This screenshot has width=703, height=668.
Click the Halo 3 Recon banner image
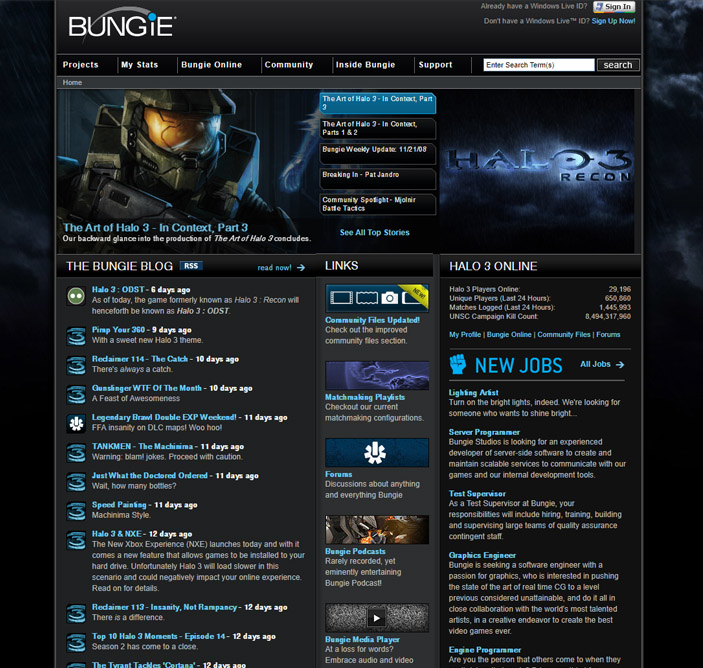click(537, 171)
